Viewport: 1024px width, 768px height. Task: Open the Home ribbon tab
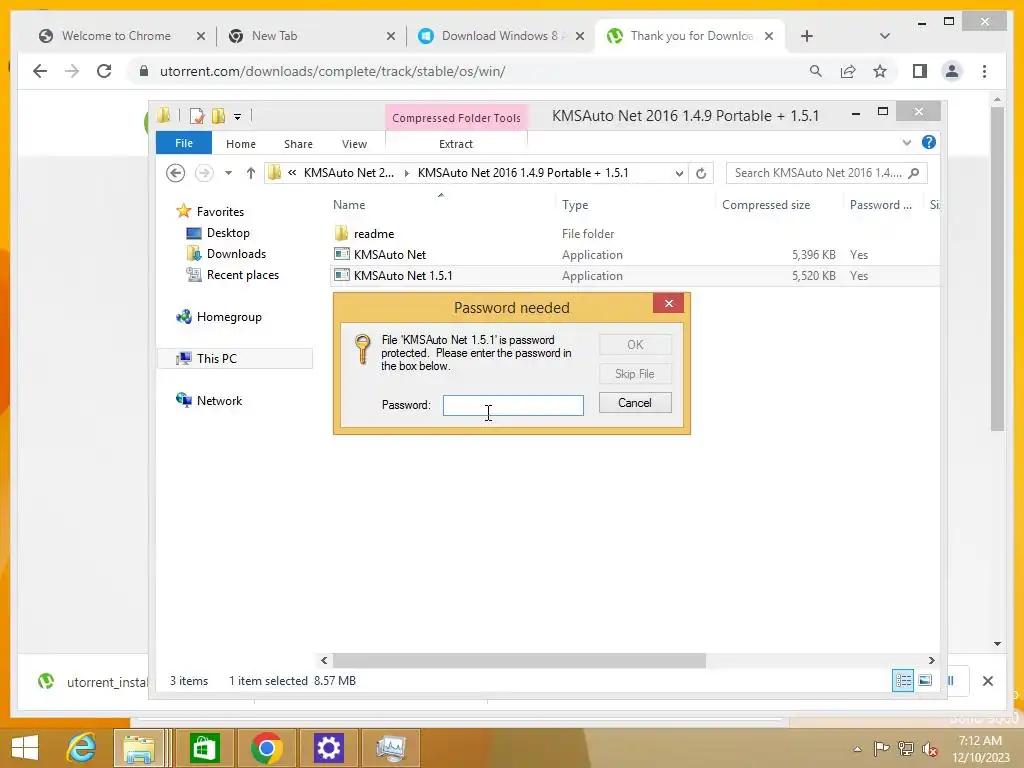coord(241,144)
